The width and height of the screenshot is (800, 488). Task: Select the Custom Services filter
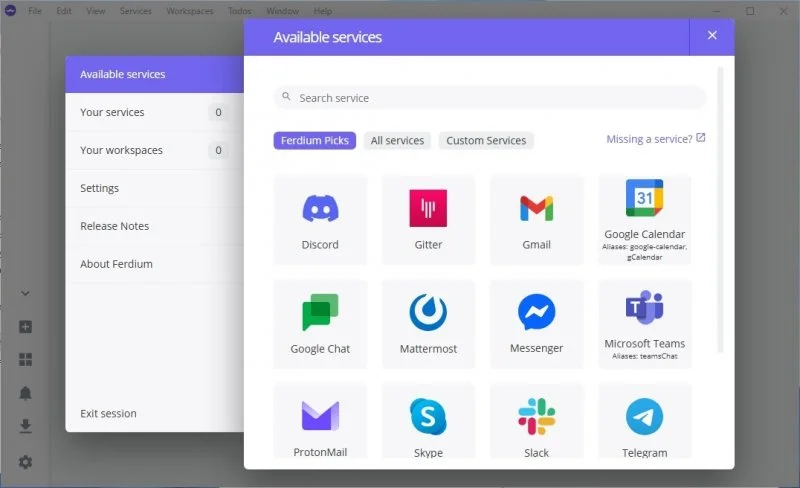coord(486,140)
